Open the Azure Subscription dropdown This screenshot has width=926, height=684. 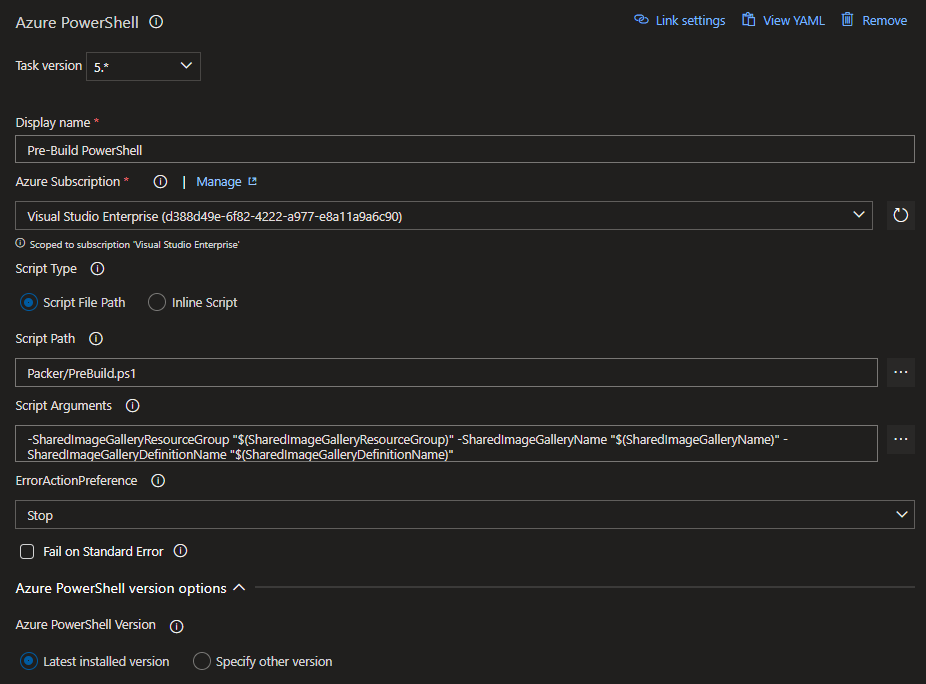pyautogui.click(x=443, y=216)
